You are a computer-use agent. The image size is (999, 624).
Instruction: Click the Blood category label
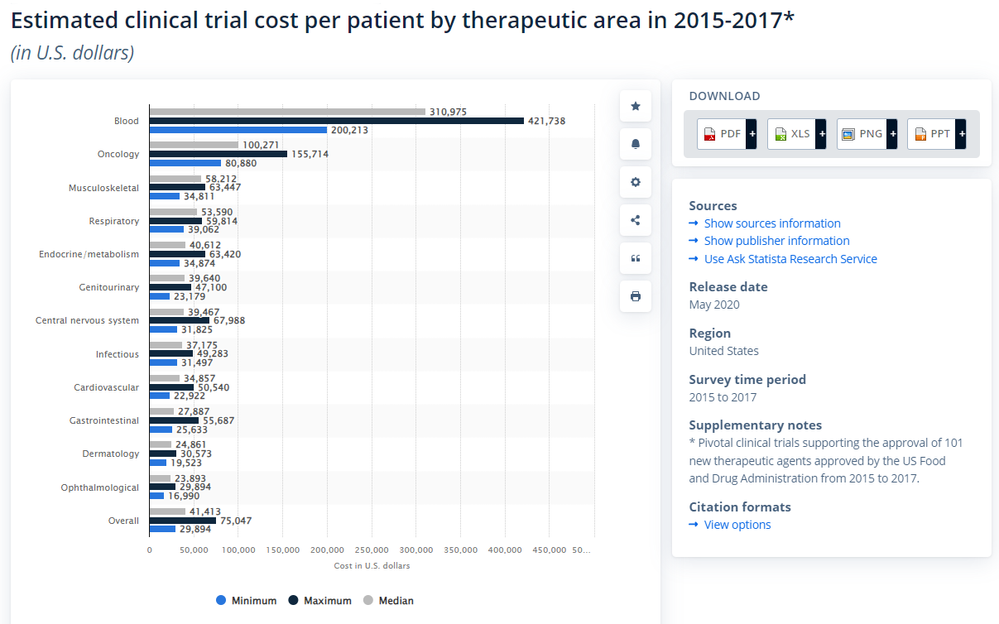pos(126,121)
